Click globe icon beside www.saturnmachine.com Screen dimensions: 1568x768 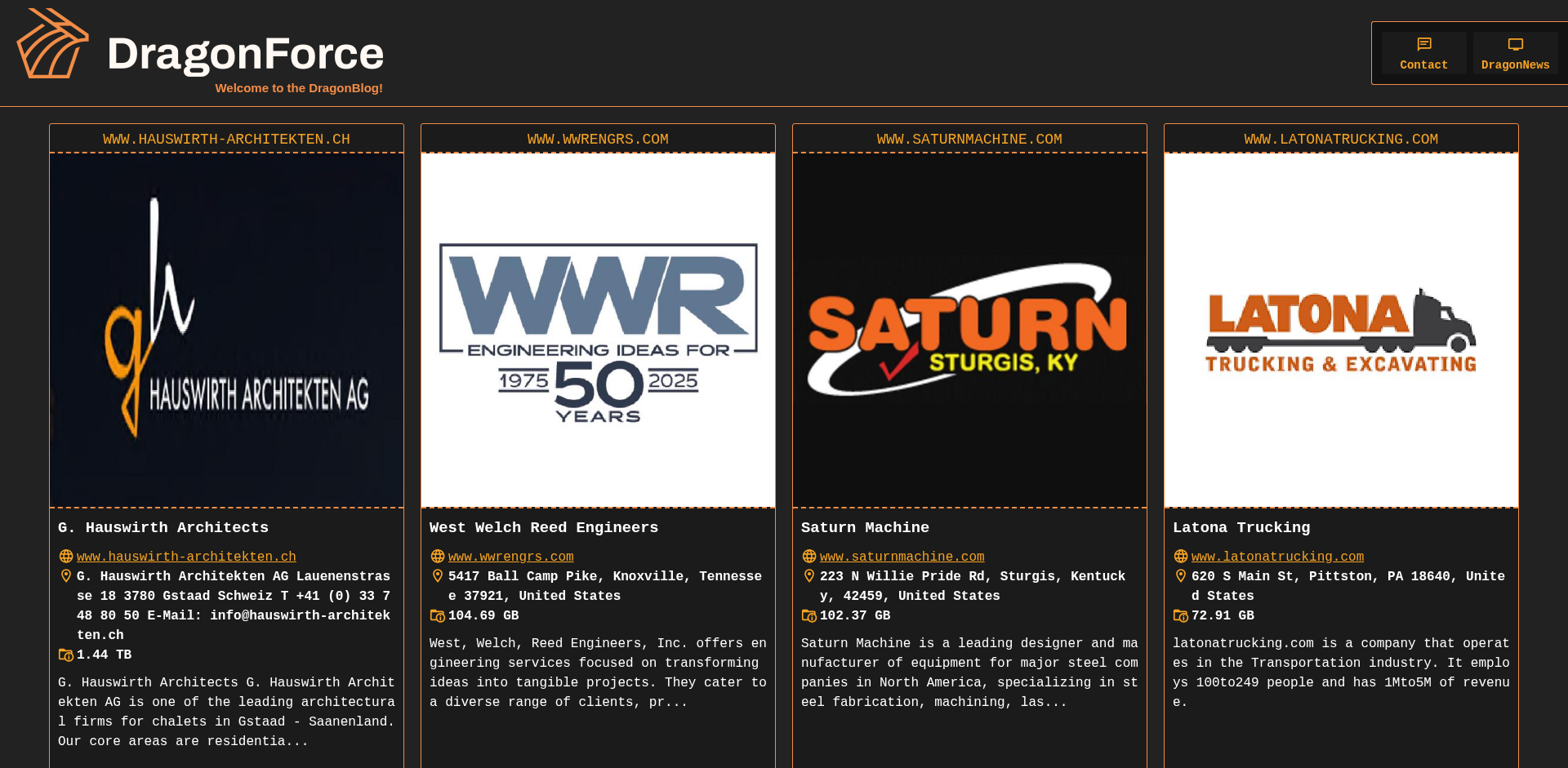pyautogui.click(x=809, y=557)
